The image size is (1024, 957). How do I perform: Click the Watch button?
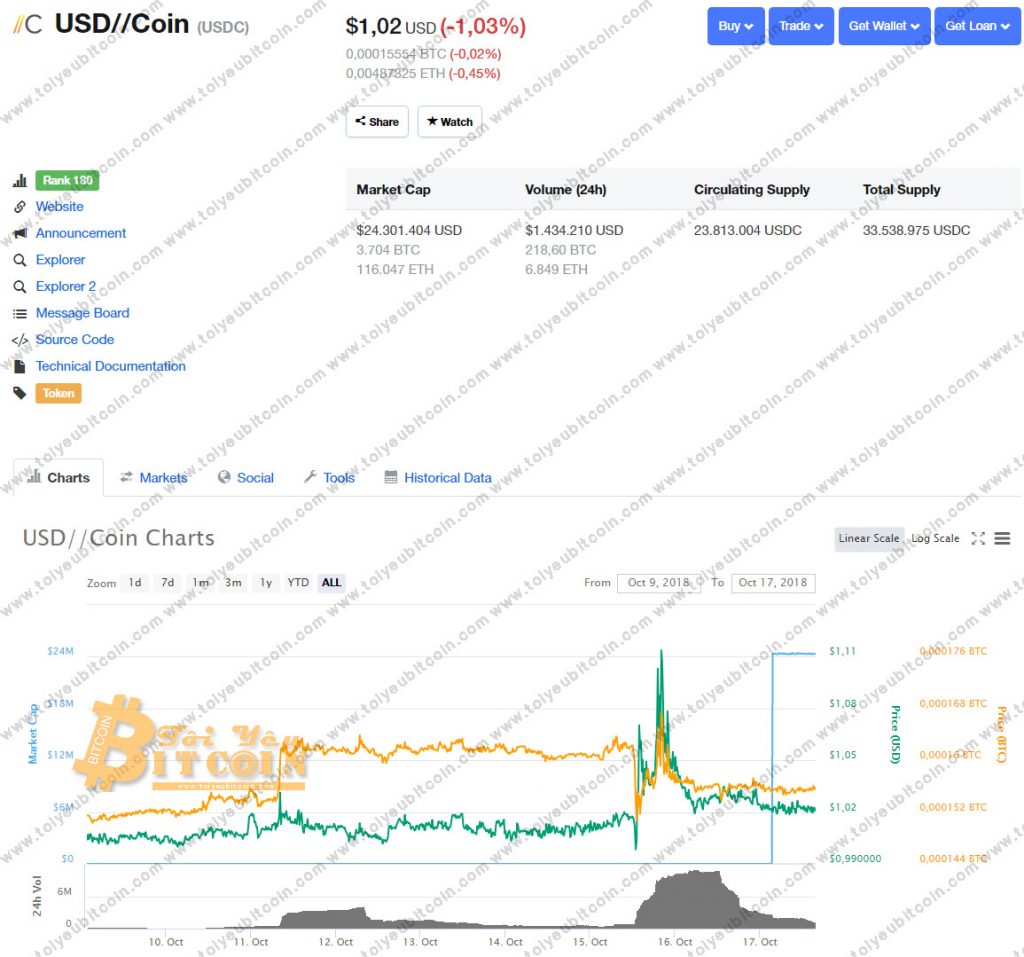point(449,122)
